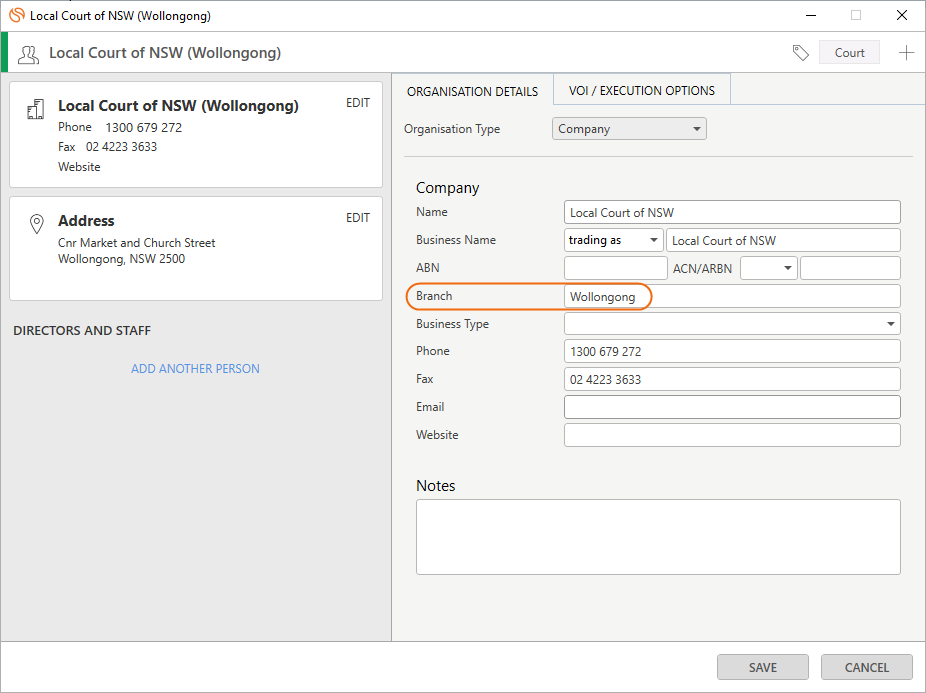Click the Fax field in Company form
Screen dimensions: 926x693
732,379
